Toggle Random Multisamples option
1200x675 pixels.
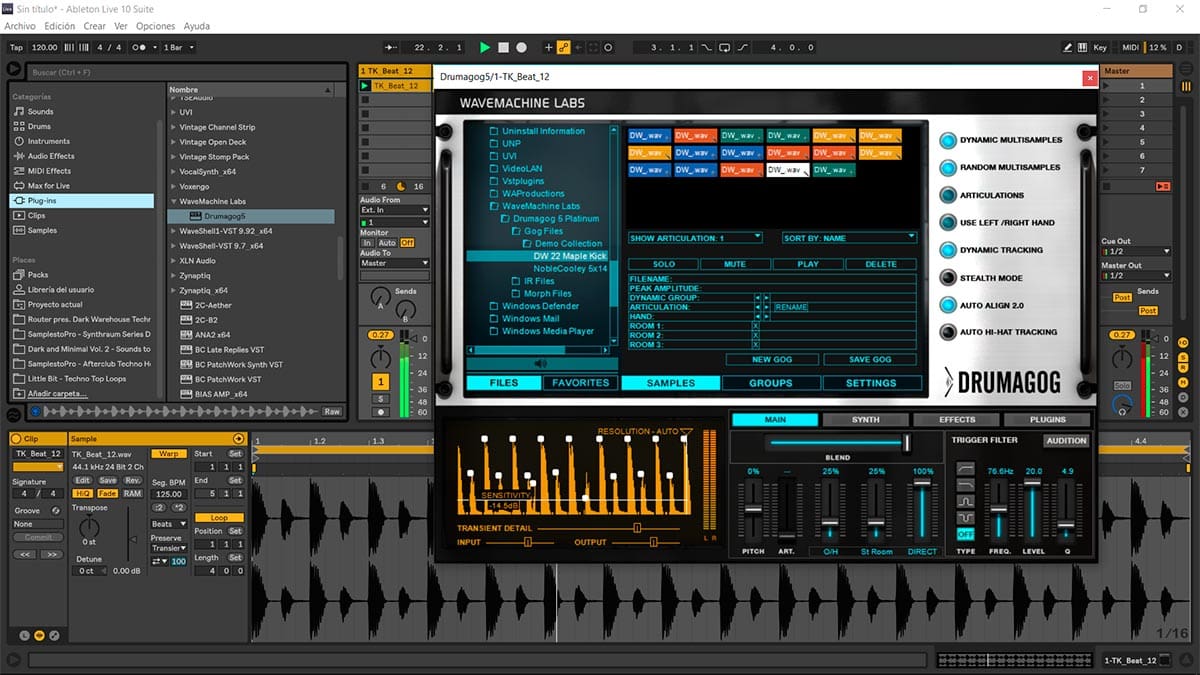(947, 167)
